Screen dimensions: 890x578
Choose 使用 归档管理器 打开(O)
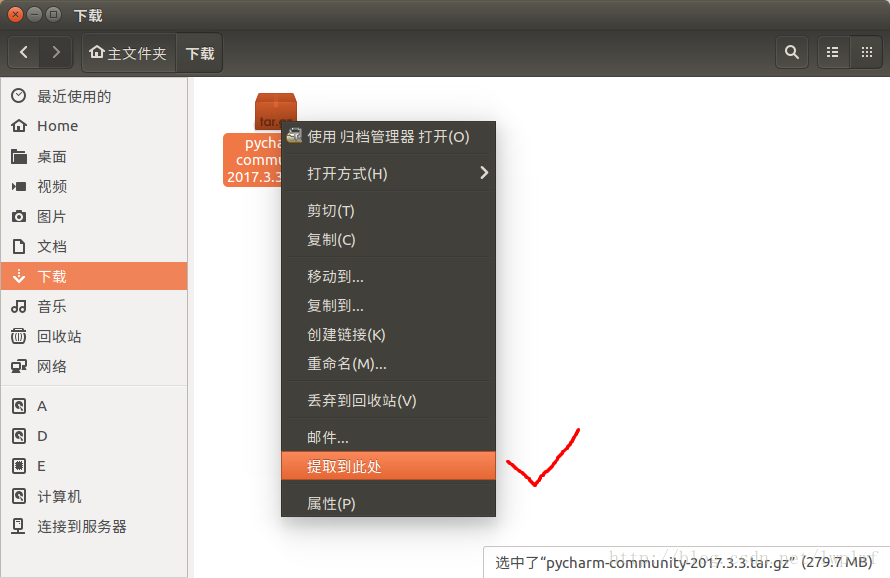pos(388,137)
